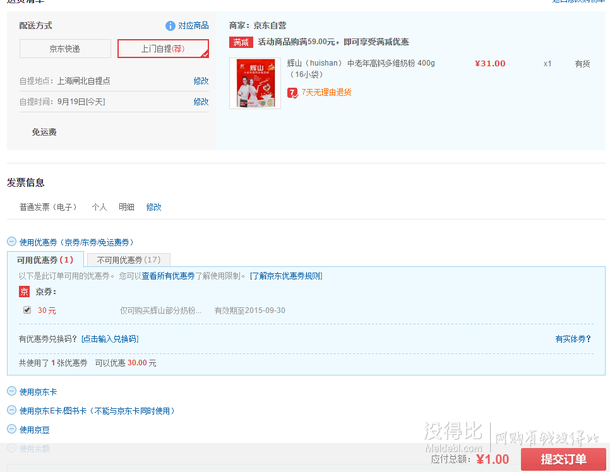Open 对应商品 link
Viewport: 610px width, 472px height.
[x=193, y=26]
